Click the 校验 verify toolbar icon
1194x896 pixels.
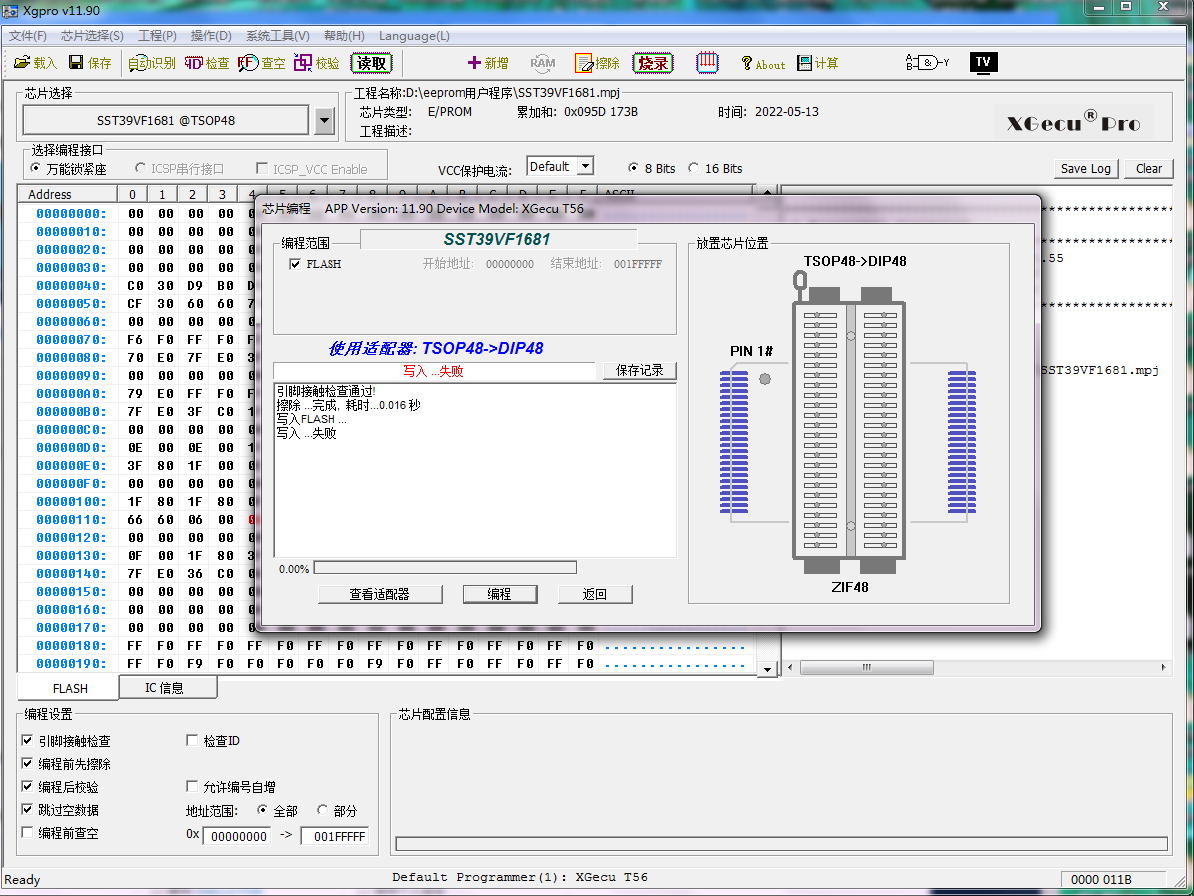316,63
